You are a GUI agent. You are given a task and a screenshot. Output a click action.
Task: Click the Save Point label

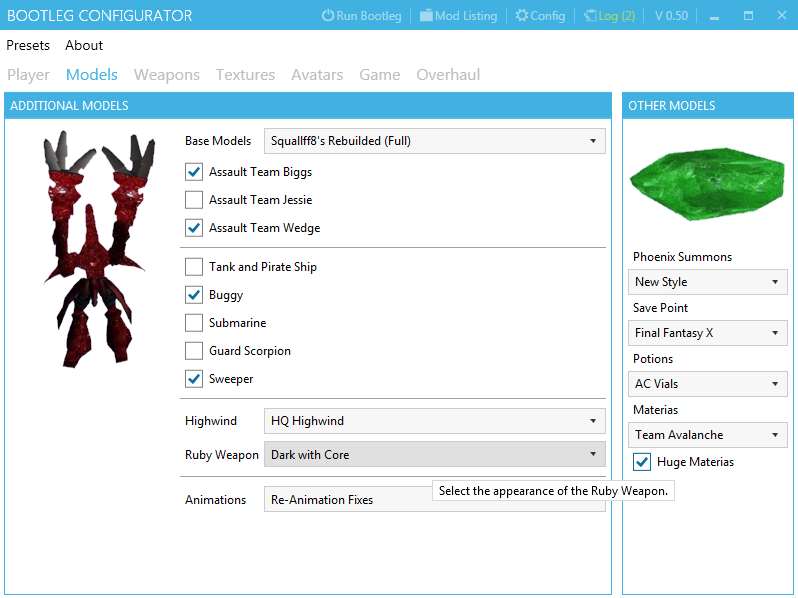point(660,308)
